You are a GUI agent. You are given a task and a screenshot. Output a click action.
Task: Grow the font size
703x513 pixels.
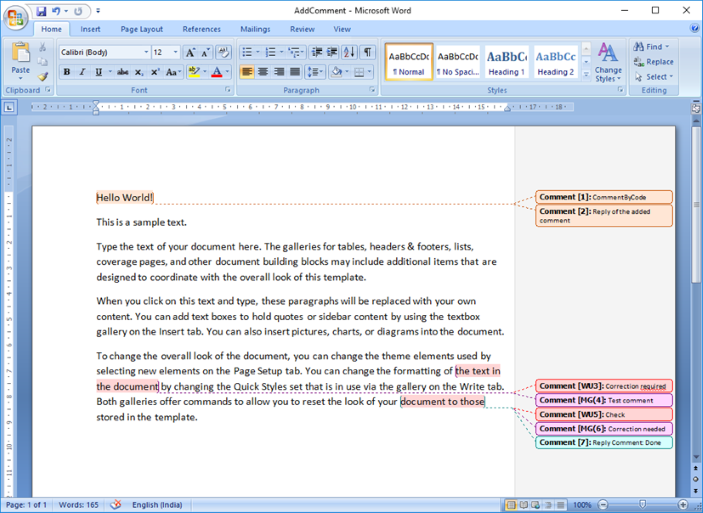pos(190,52)
